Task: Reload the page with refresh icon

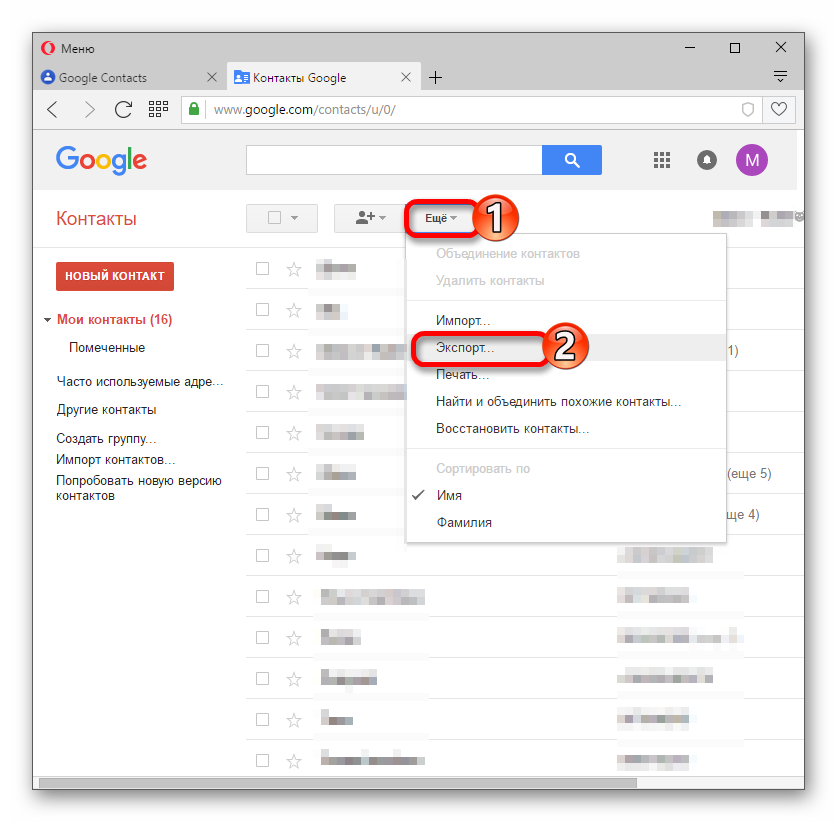Action: [123, 109]
